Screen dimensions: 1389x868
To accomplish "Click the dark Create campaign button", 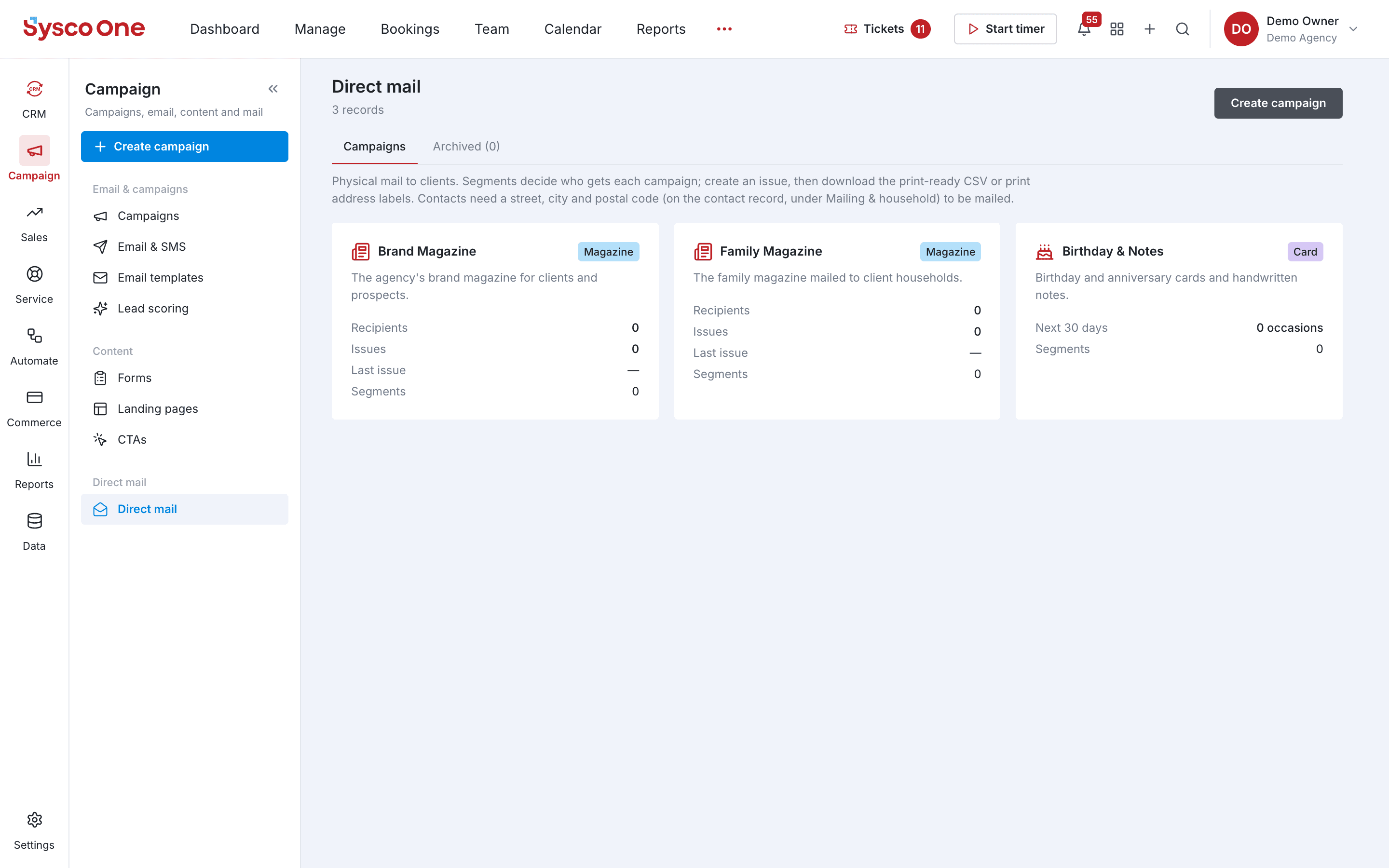I will (x=1278, y=103).
